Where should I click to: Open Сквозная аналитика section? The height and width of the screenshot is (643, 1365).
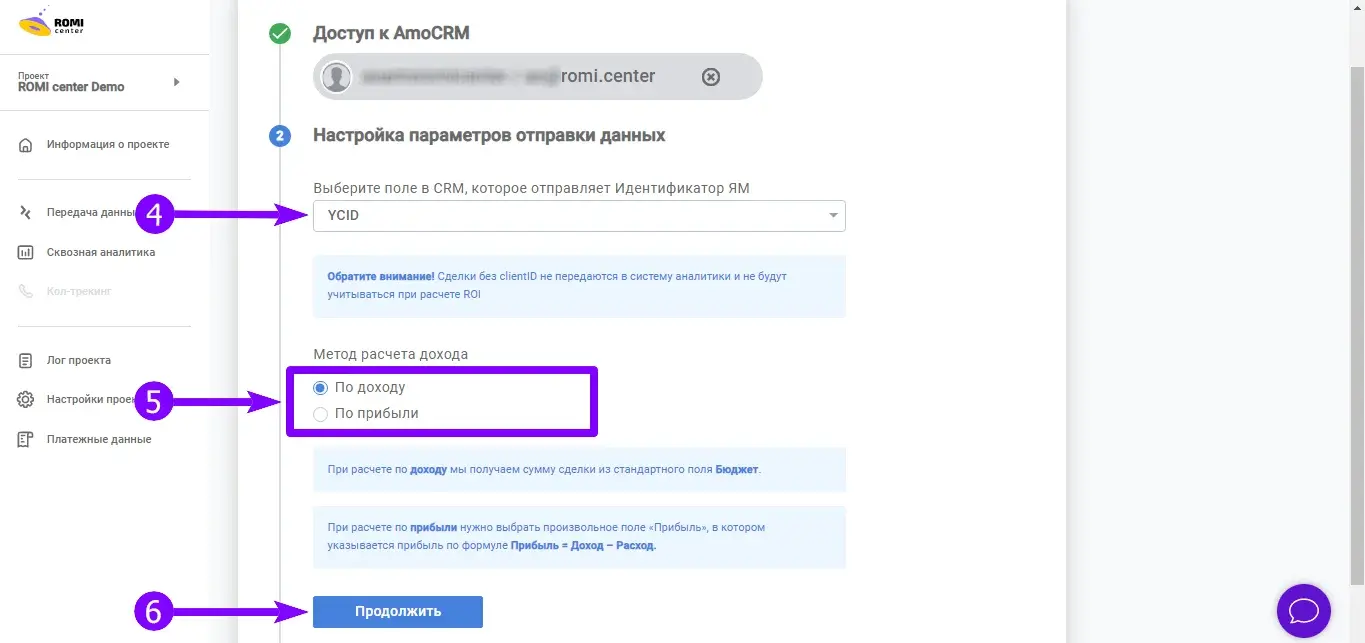[x=101, y=253]
